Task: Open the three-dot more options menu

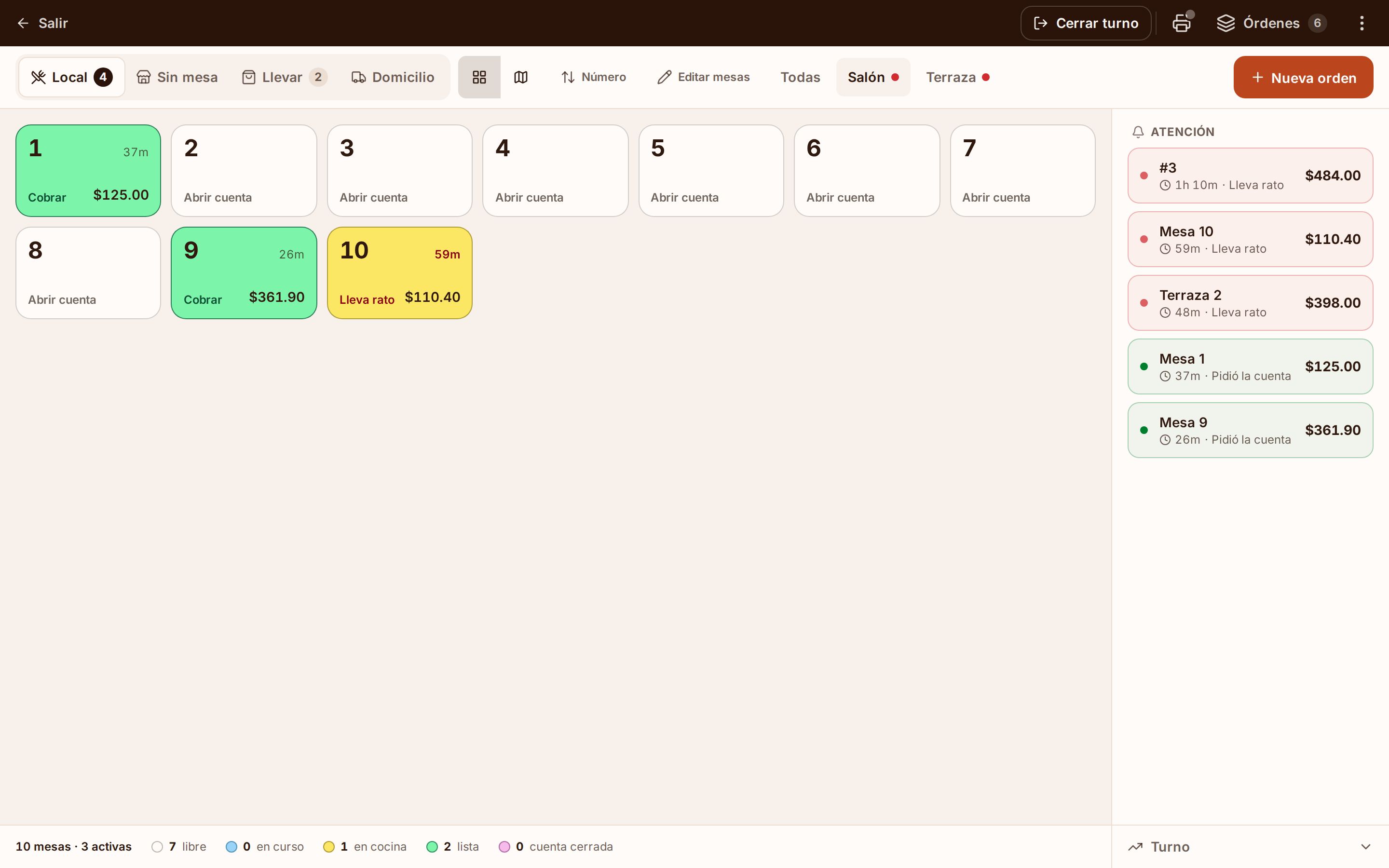Action: 1362,23
